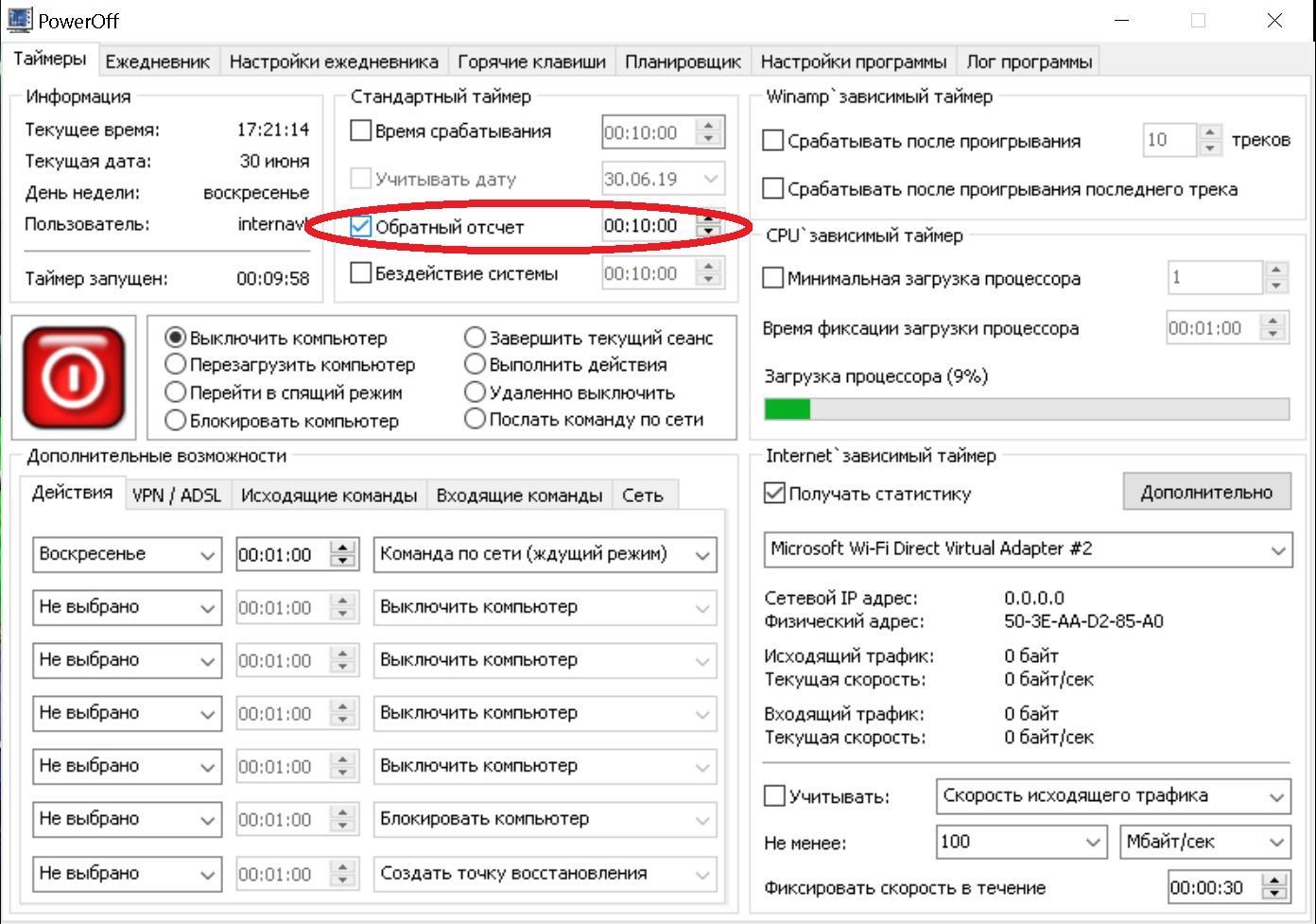Click the Загрузка процессора progress bar
This screenshot has width=1316, height=924.
point(1027,410)
